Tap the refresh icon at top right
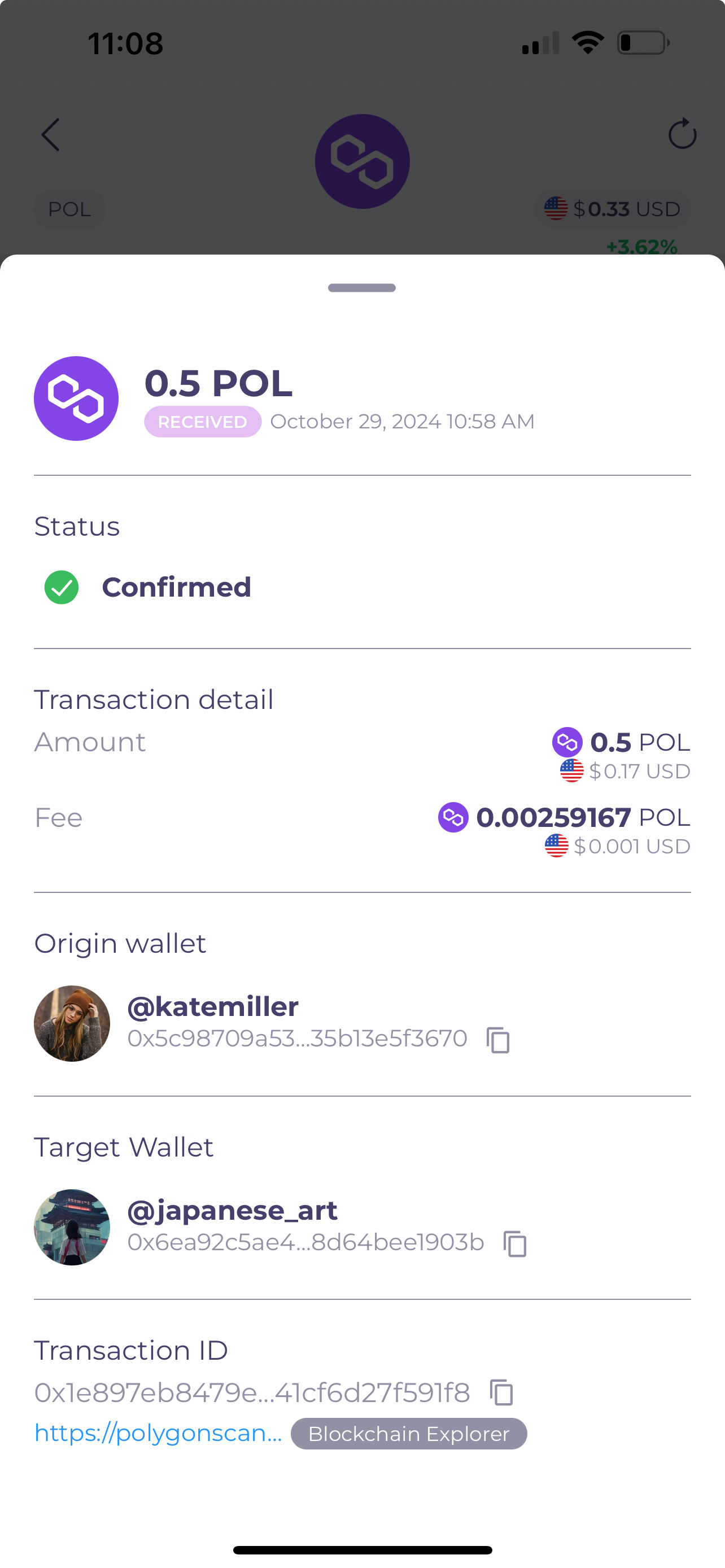Image resolution: width=725 pixels, height=1568 pixels. click(x=682, y=133)
